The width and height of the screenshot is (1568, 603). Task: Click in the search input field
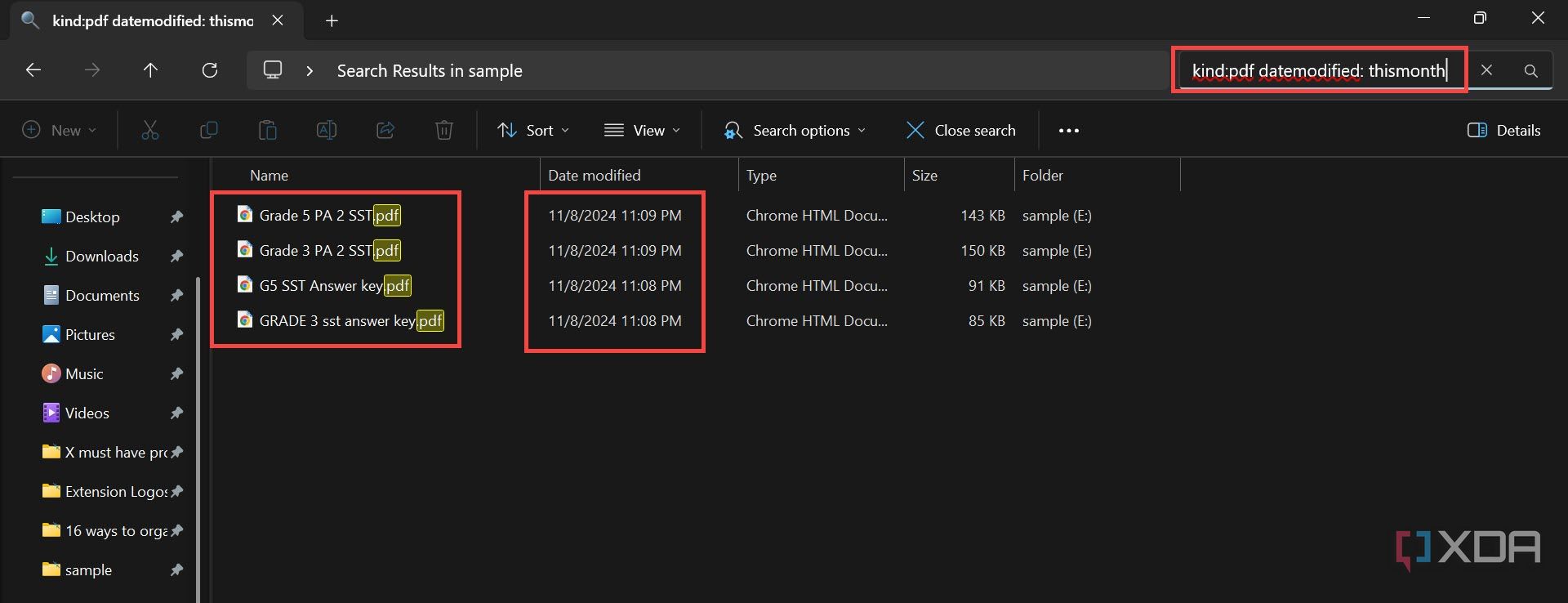coord(1319,70)
